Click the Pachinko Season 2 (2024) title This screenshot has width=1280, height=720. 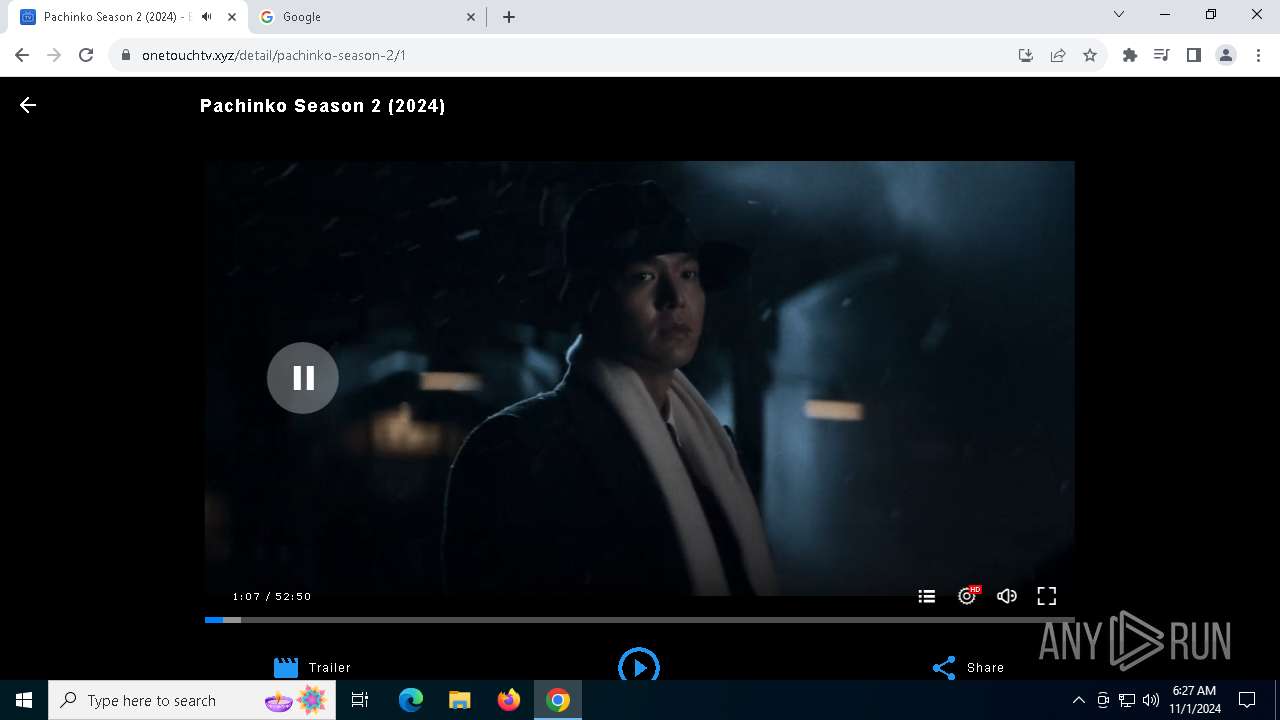(323, 106)
